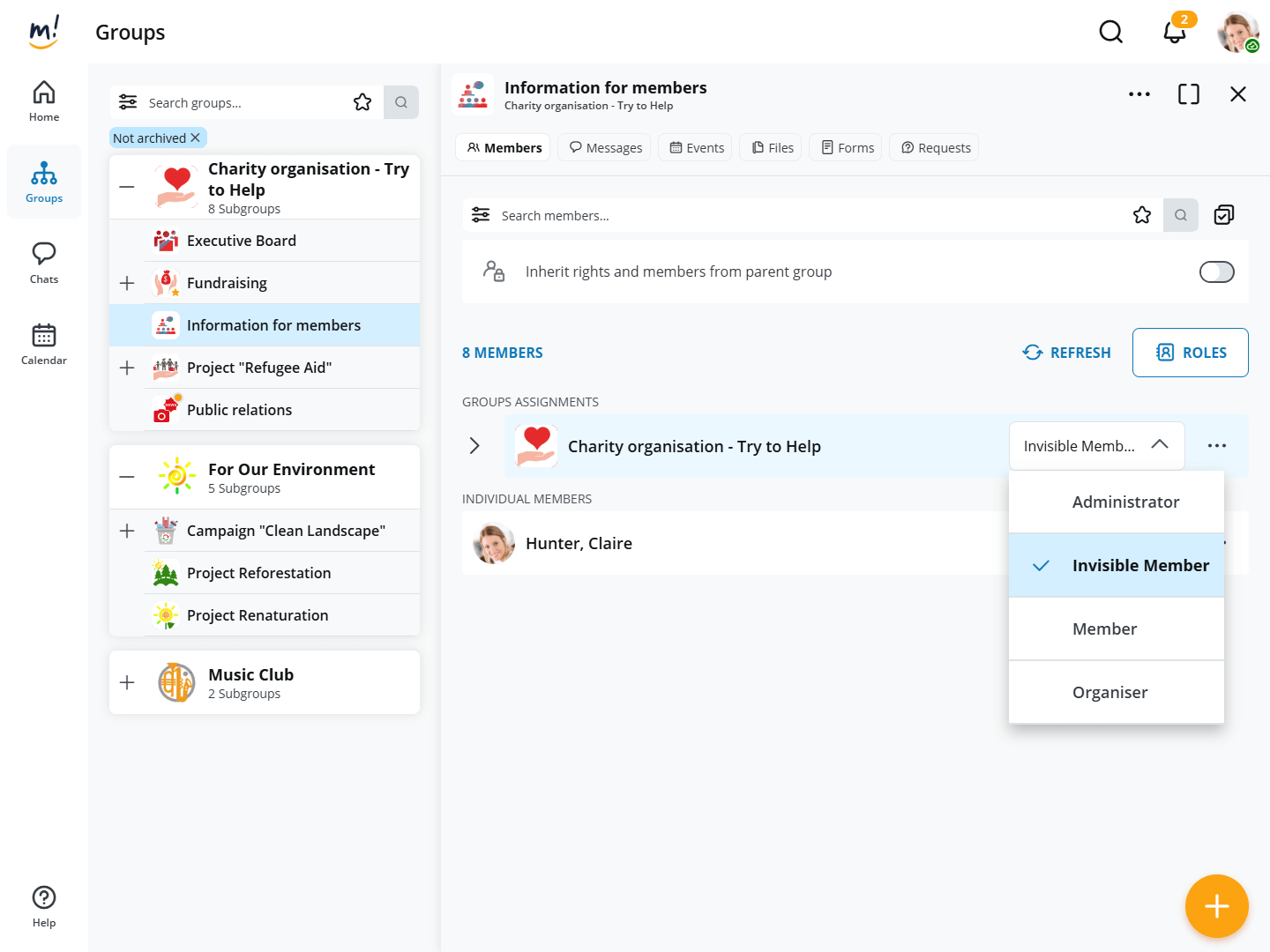Expand Charity organisation group assignment row
The height and width of the screenshot is (952, 1270).
pos(474,446)
